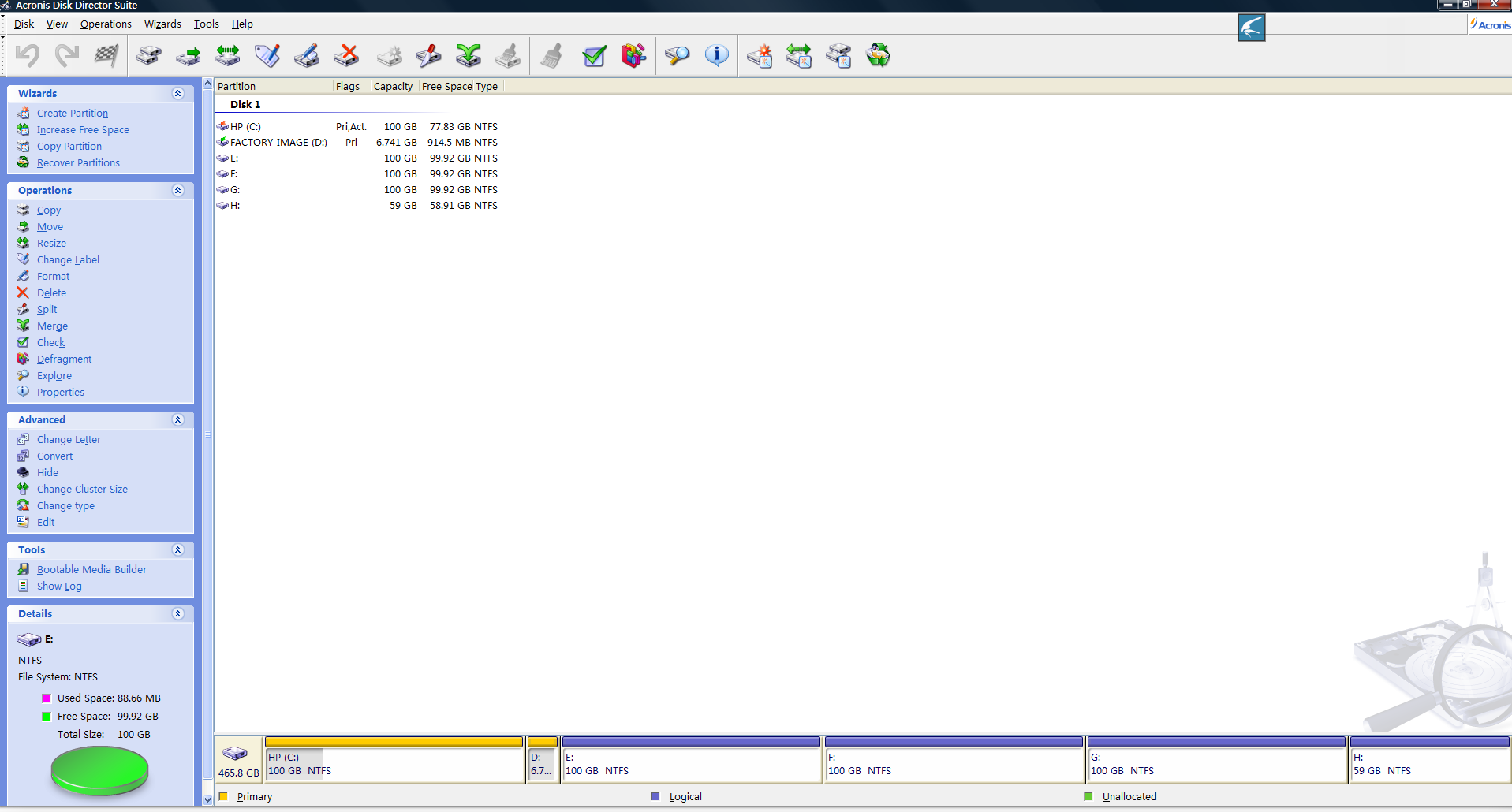Open the Wizards menu
Image resolution: width=1512 pixels, height=812 pixels.
click(x=162, y=24)
